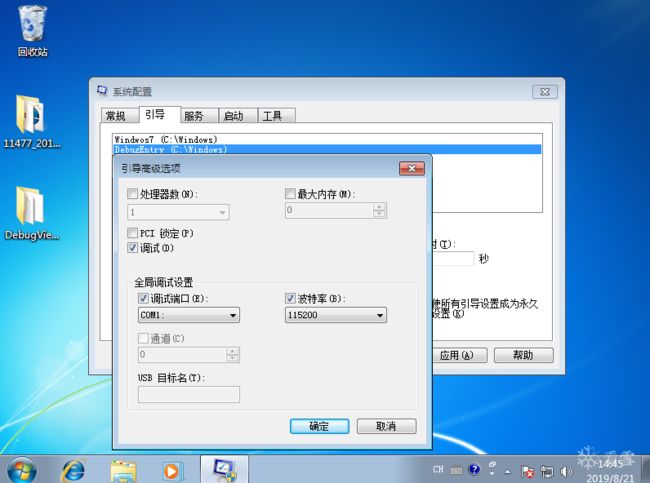
Task: Close the boot advanced options dialog
Action: click(x=412, y=168)
